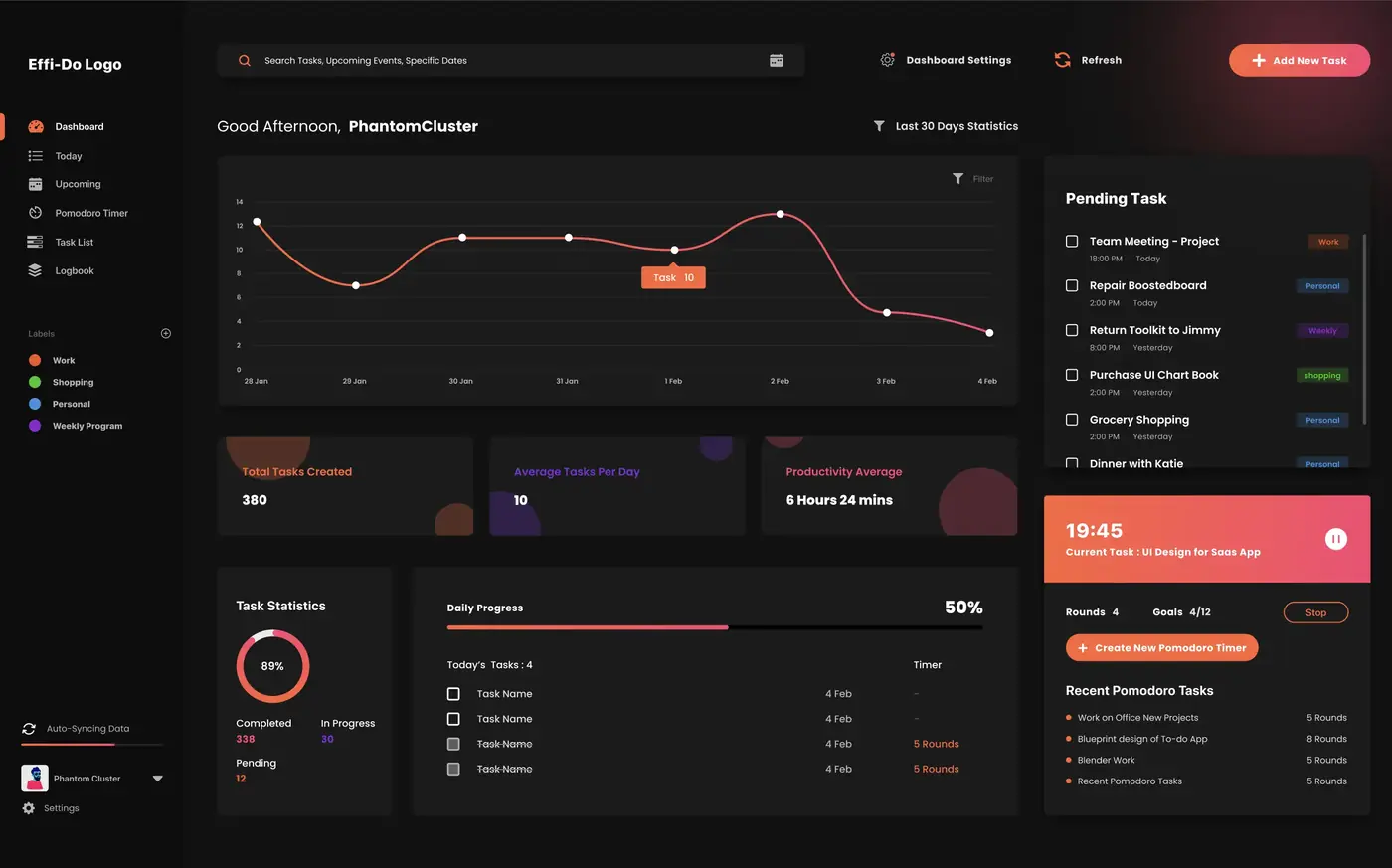Image resolution: width=1392 pixels, height=868 pixels.
Task: Click the Refresh arrows icon
Action: (x=1063, y=60)
